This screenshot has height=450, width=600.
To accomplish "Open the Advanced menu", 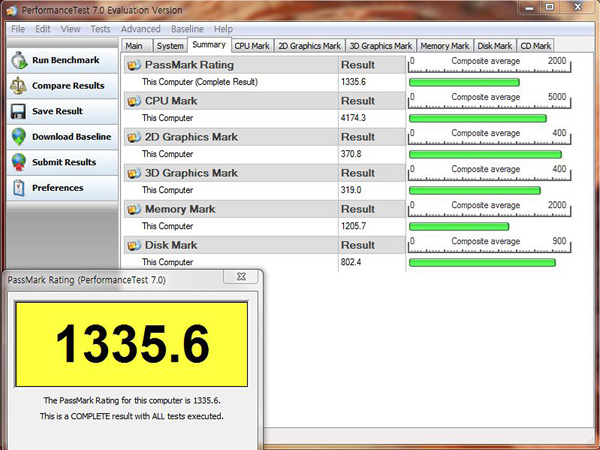I will [140, 29].
